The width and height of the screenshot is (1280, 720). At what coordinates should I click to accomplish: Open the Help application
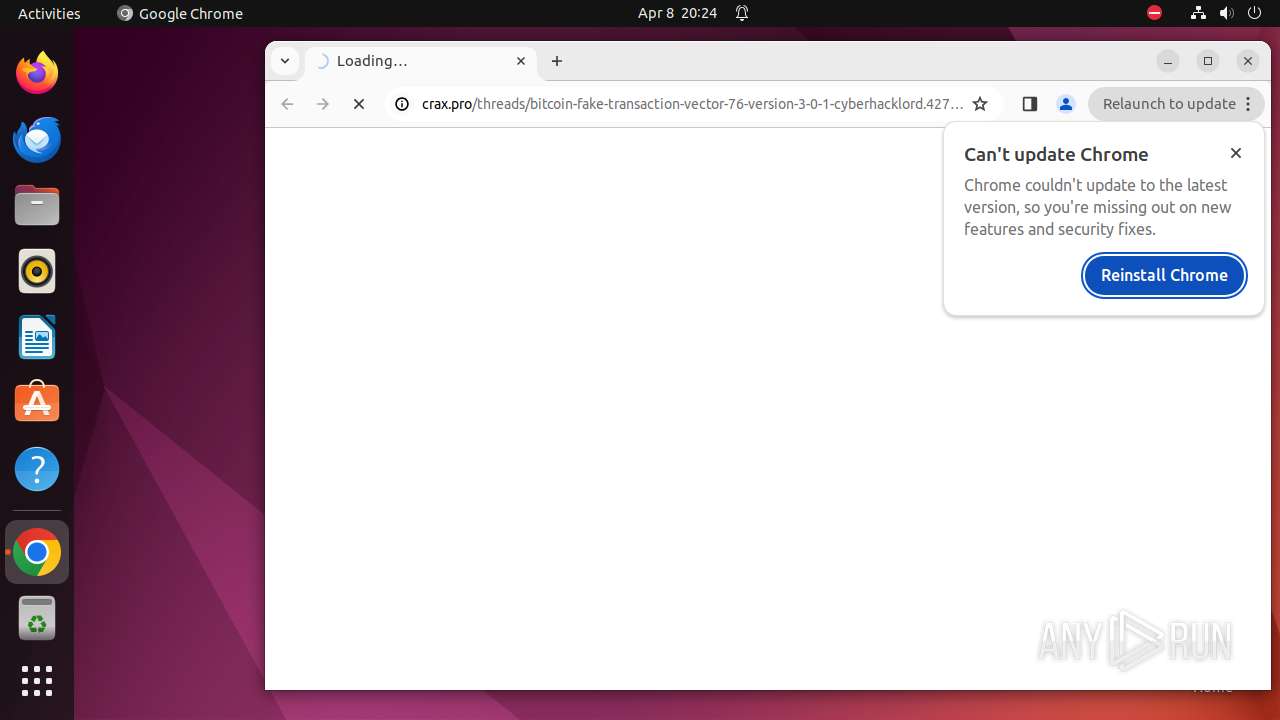click(x=37, y=469)
